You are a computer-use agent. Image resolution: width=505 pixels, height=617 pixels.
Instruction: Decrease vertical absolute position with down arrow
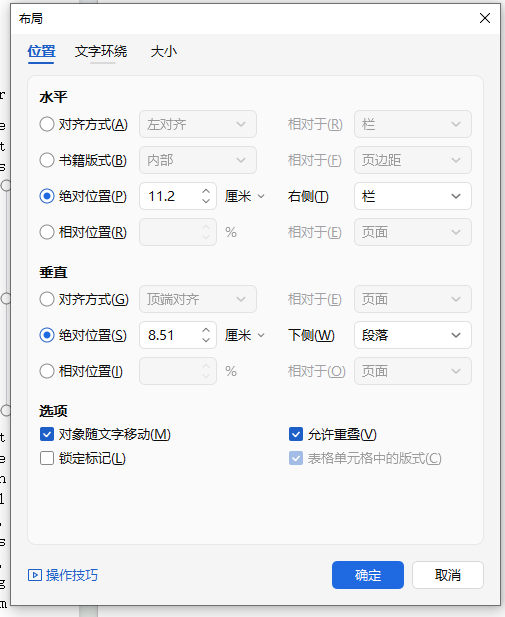click(206, 340)
